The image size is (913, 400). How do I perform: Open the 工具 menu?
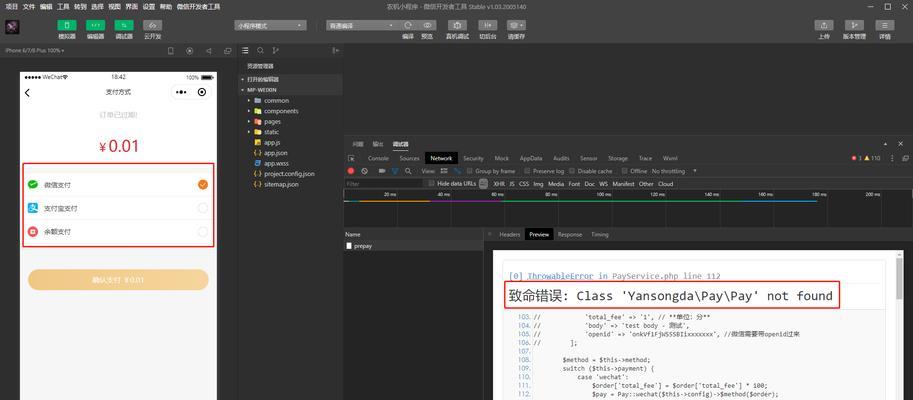click(x=63, y=7)
